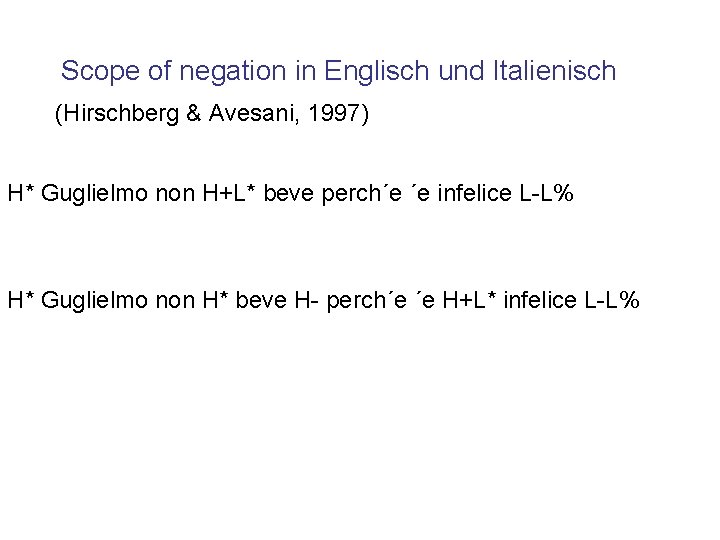Click 'H+L*' before 'infelice' in second sentence
Screen dimensions: 720x540
469,300
